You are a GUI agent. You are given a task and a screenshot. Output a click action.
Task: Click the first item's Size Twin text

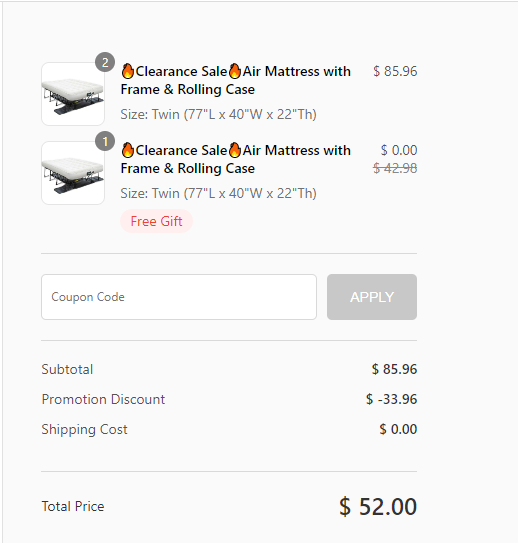[x=218, y=114]
